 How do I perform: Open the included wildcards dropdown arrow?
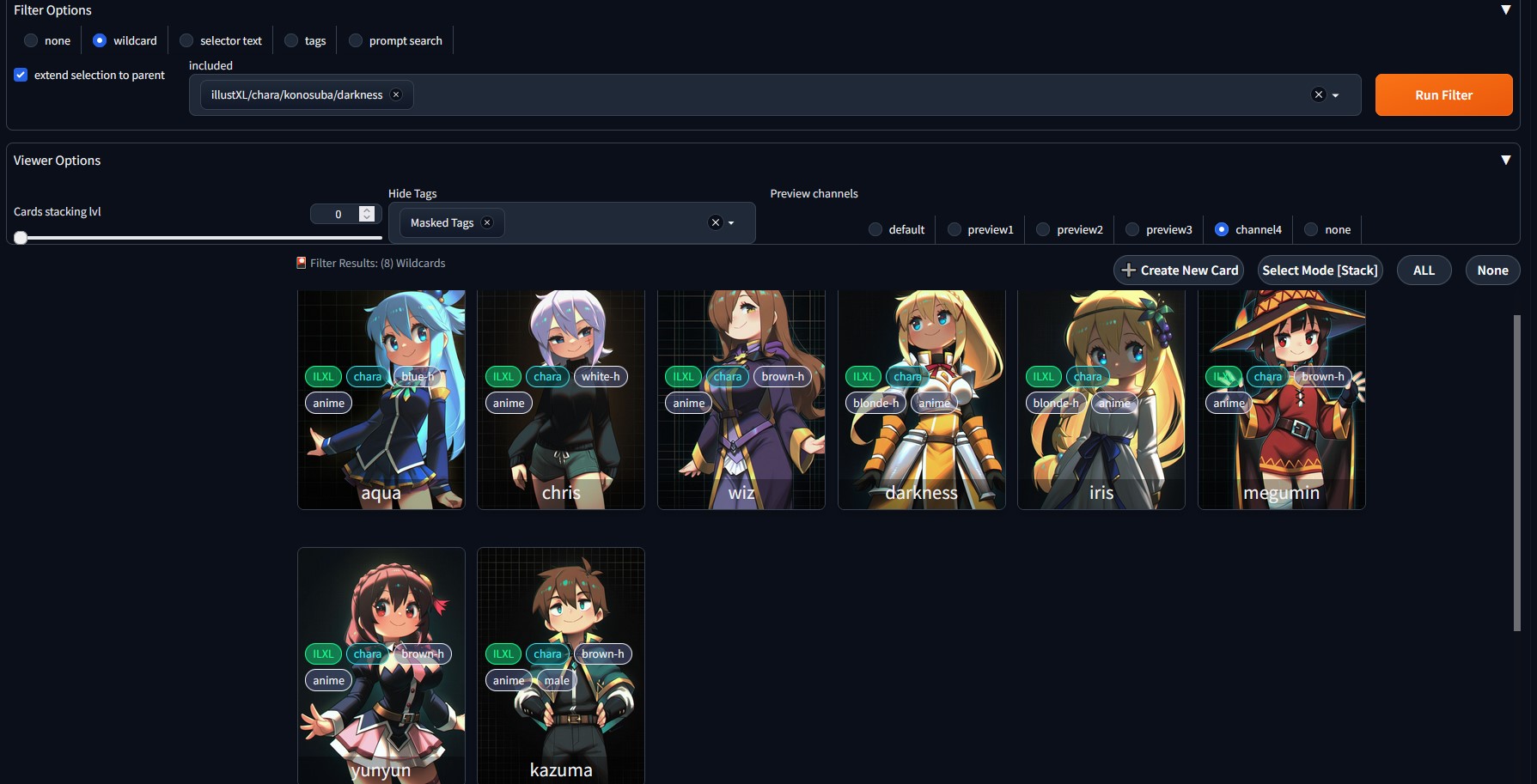(1336, 95)
